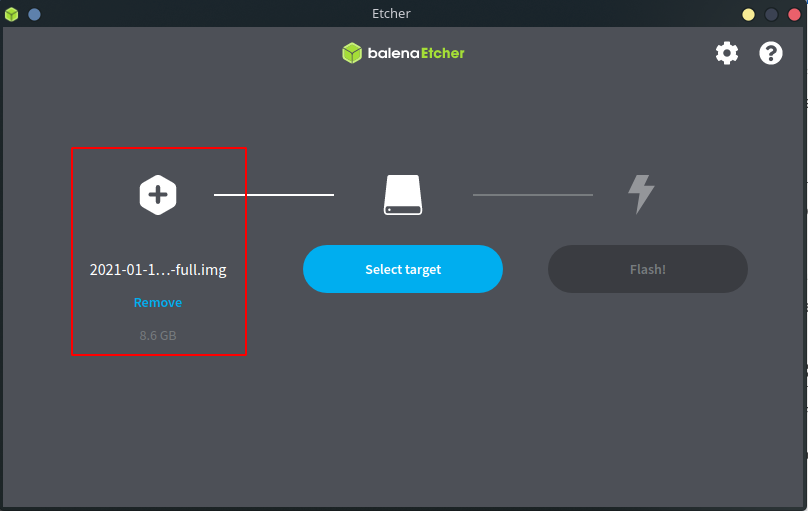This screenshot has width=808, height=511.
Task: Close Etcher with the red button
Action: coord(793,14)
